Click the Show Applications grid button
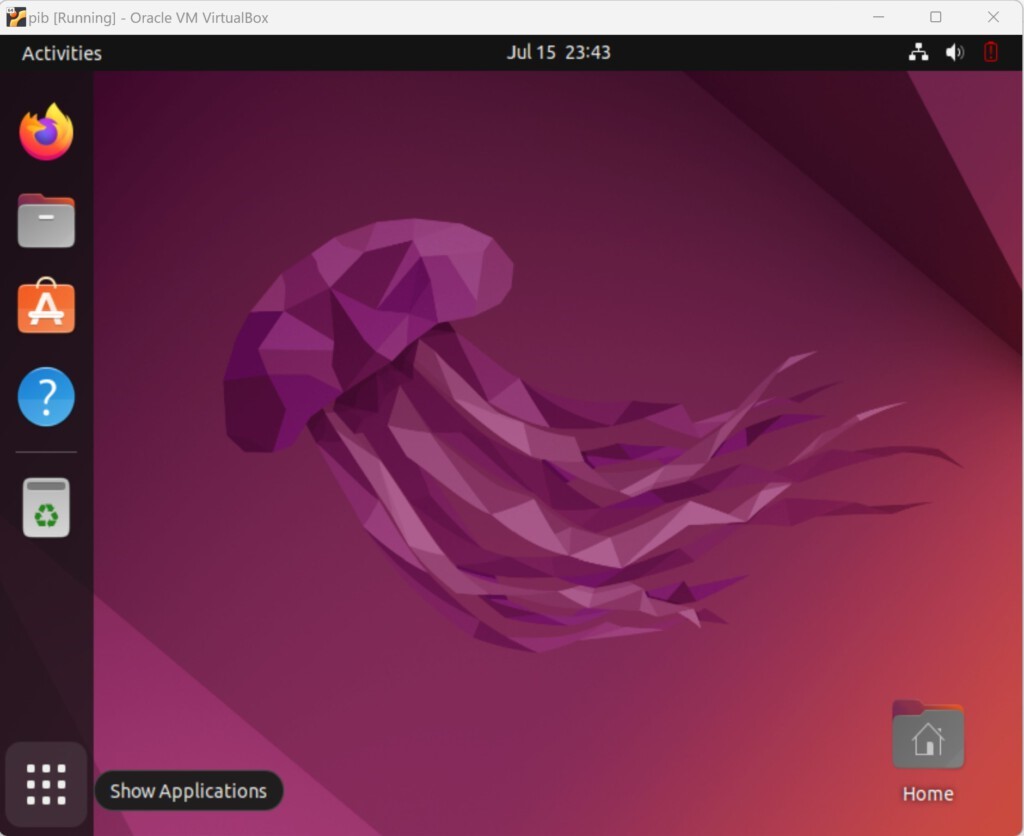 pos(46,784)
